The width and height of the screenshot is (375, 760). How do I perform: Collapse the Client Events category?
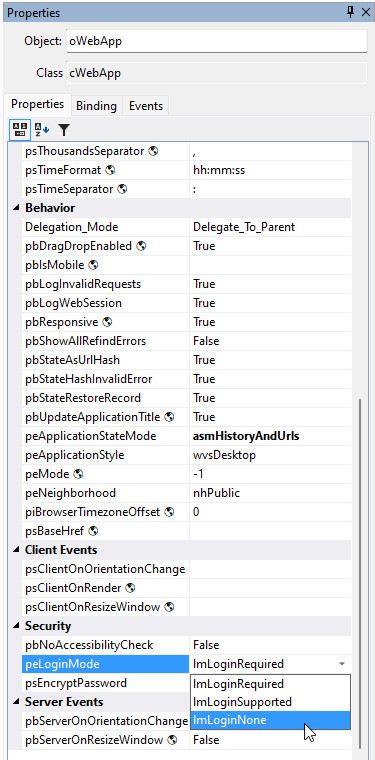pyautogui.click(x=16, y=550)
